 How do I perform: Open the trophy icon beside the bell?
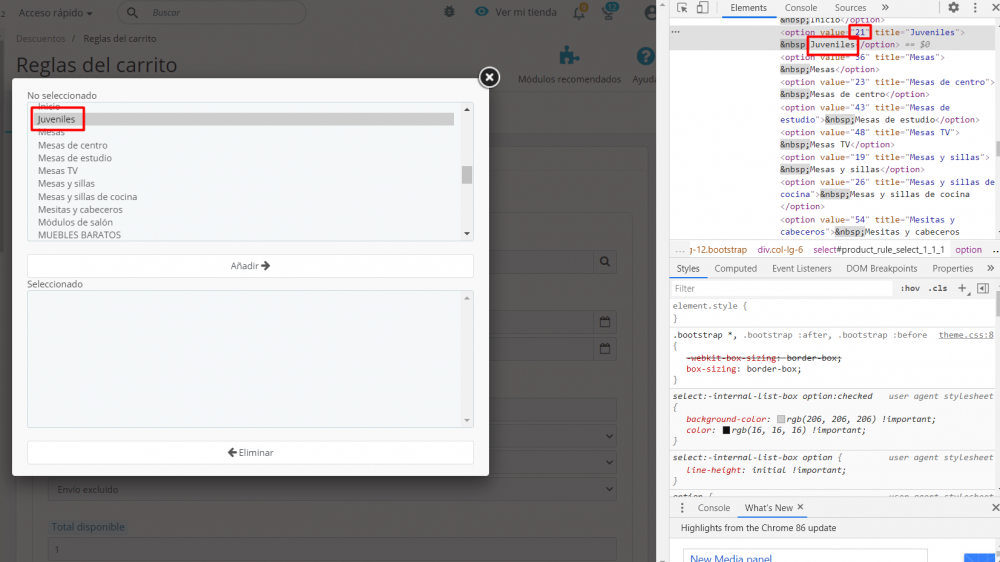coord(608,13)
